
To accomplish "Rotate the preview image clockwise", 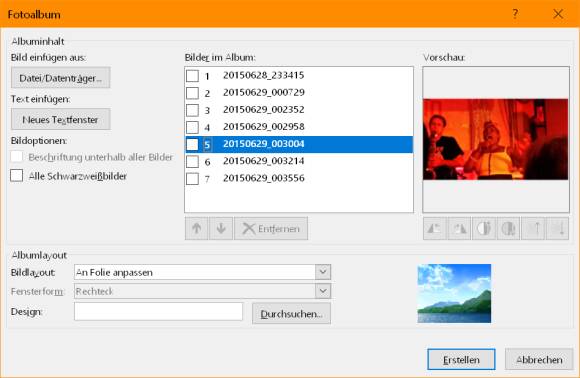I will coord(459,229).
